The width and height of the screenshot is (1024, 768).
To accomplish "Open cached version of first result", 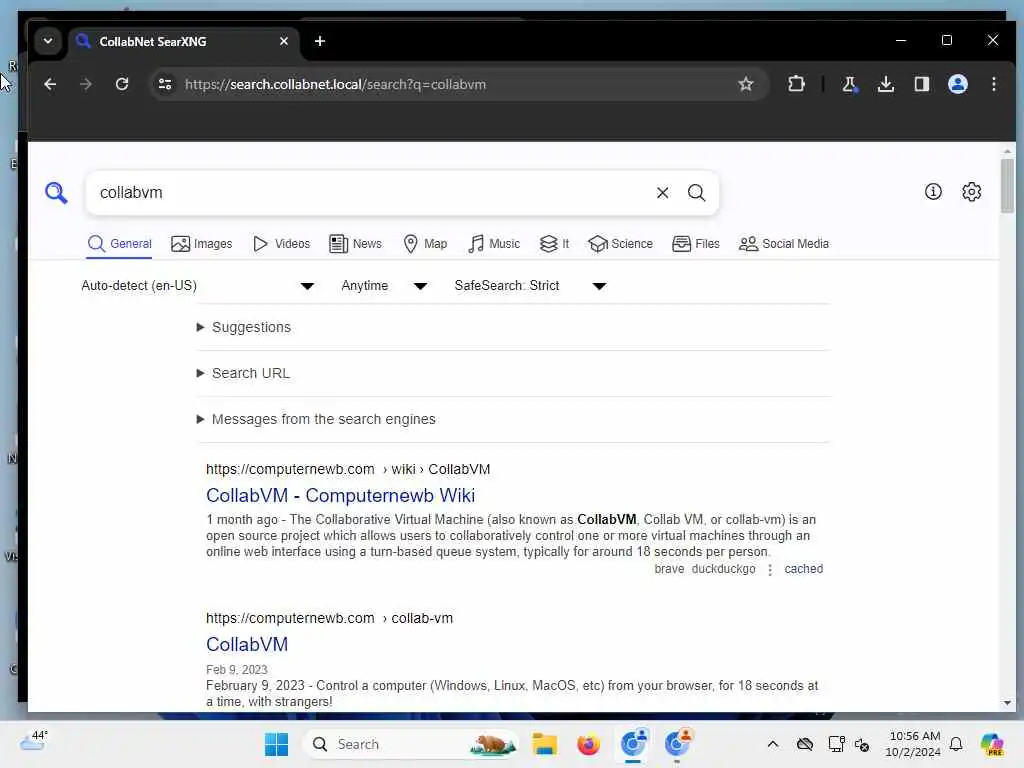I will point(803,569).
